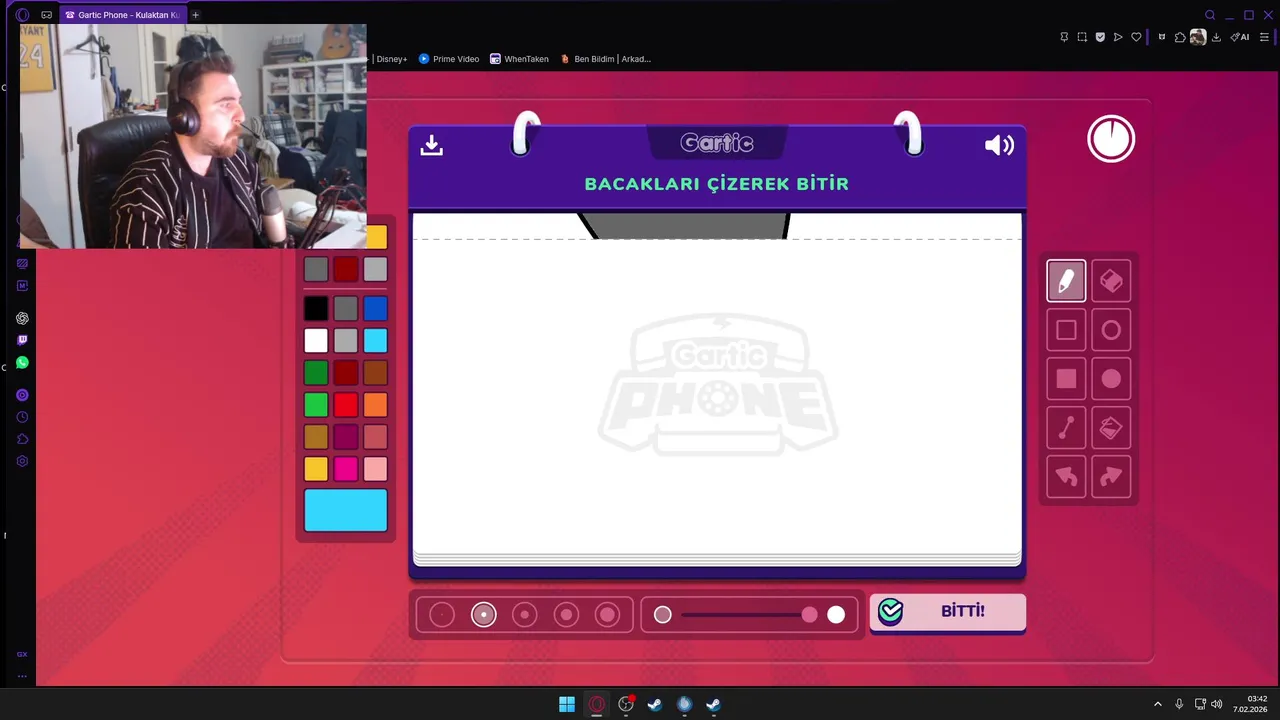Choose the largest brush size
Viewport: 1280px width, 720px height.
[608, 615]
